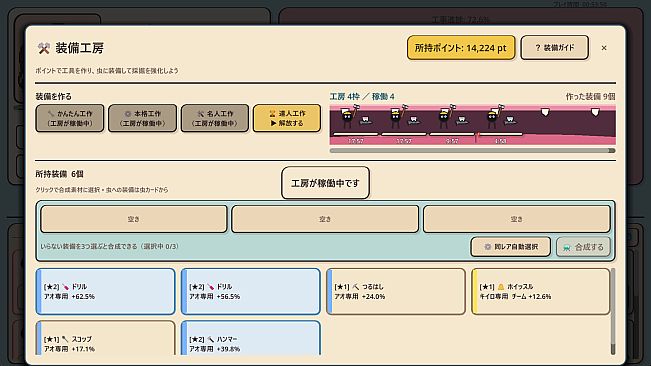This screenshot has height=366, width=651.
Task: Open the 装備ガイド help button
Action: tap(555, 48)
